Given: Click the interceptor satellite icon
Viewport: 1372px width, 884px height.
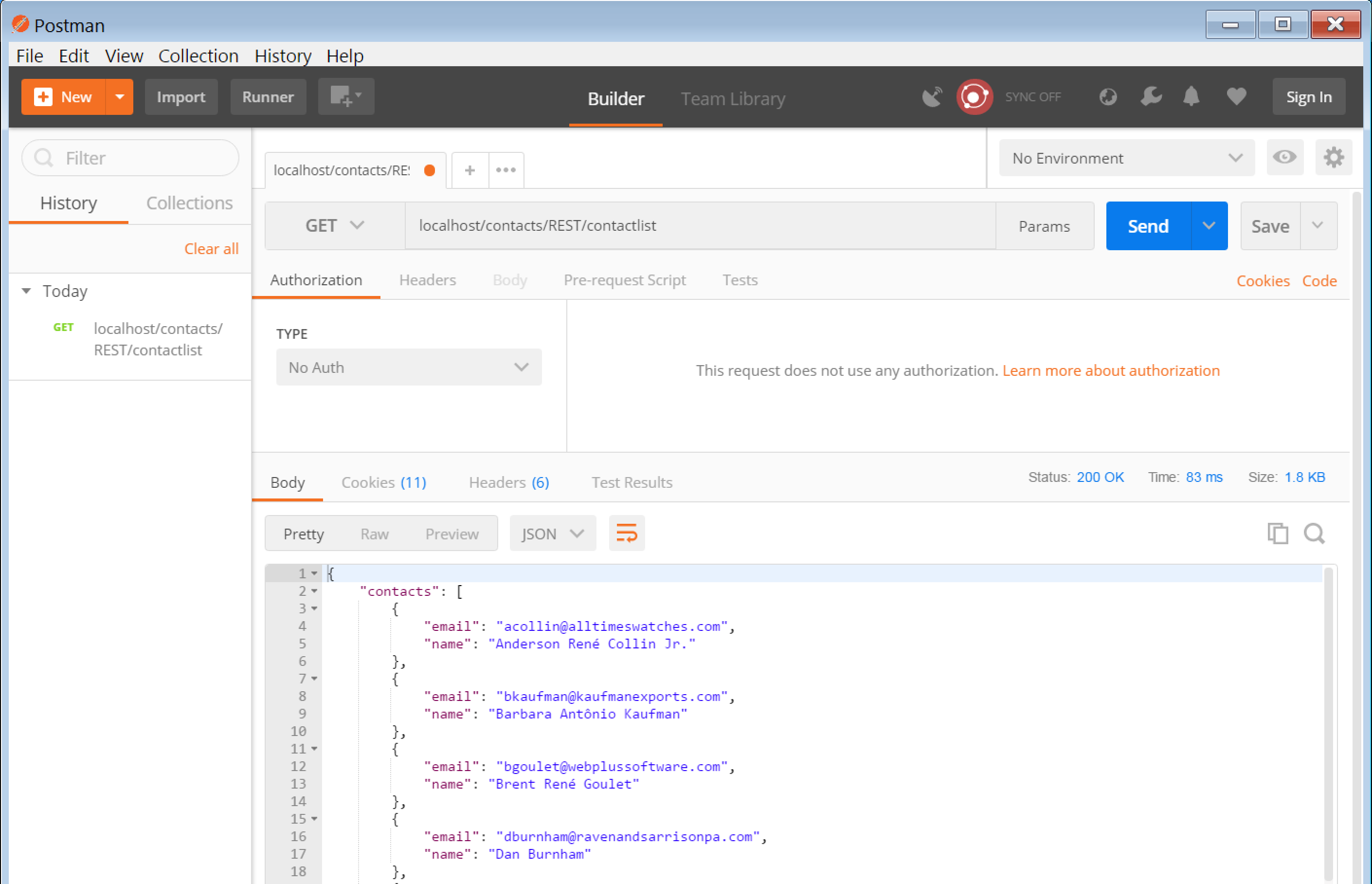Looking at the screenshot, I should pos(932,96).
